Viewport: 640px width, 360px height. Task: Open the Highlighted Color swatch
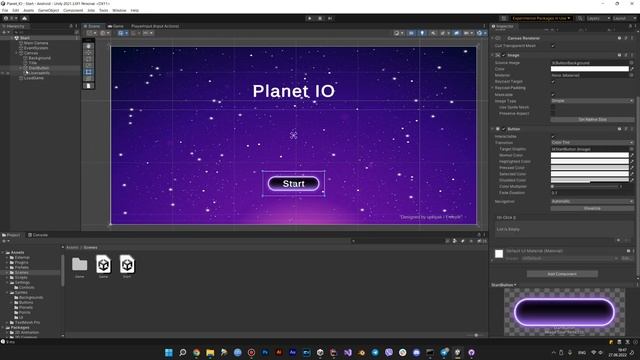tap(590, 162)
